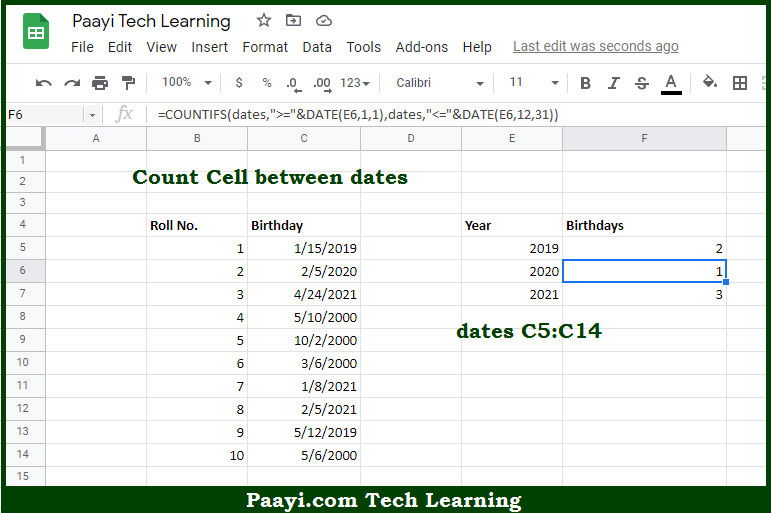Open the Tools menu
This screenshot has height=513, width=771.
click(x=363, y=47)
